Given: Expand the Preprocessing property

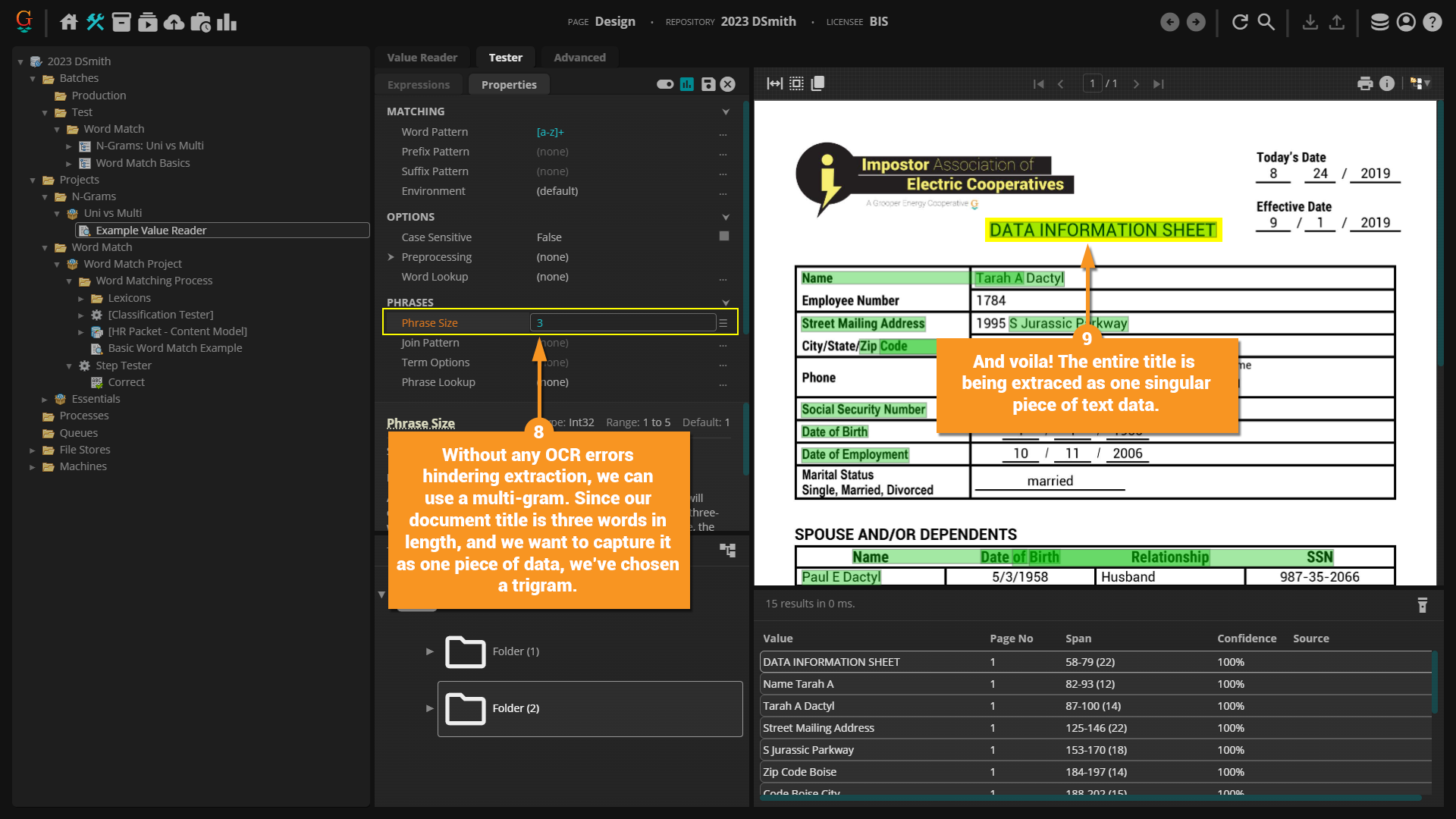Looking at the screenshot, I should click(x=391, y=257).
